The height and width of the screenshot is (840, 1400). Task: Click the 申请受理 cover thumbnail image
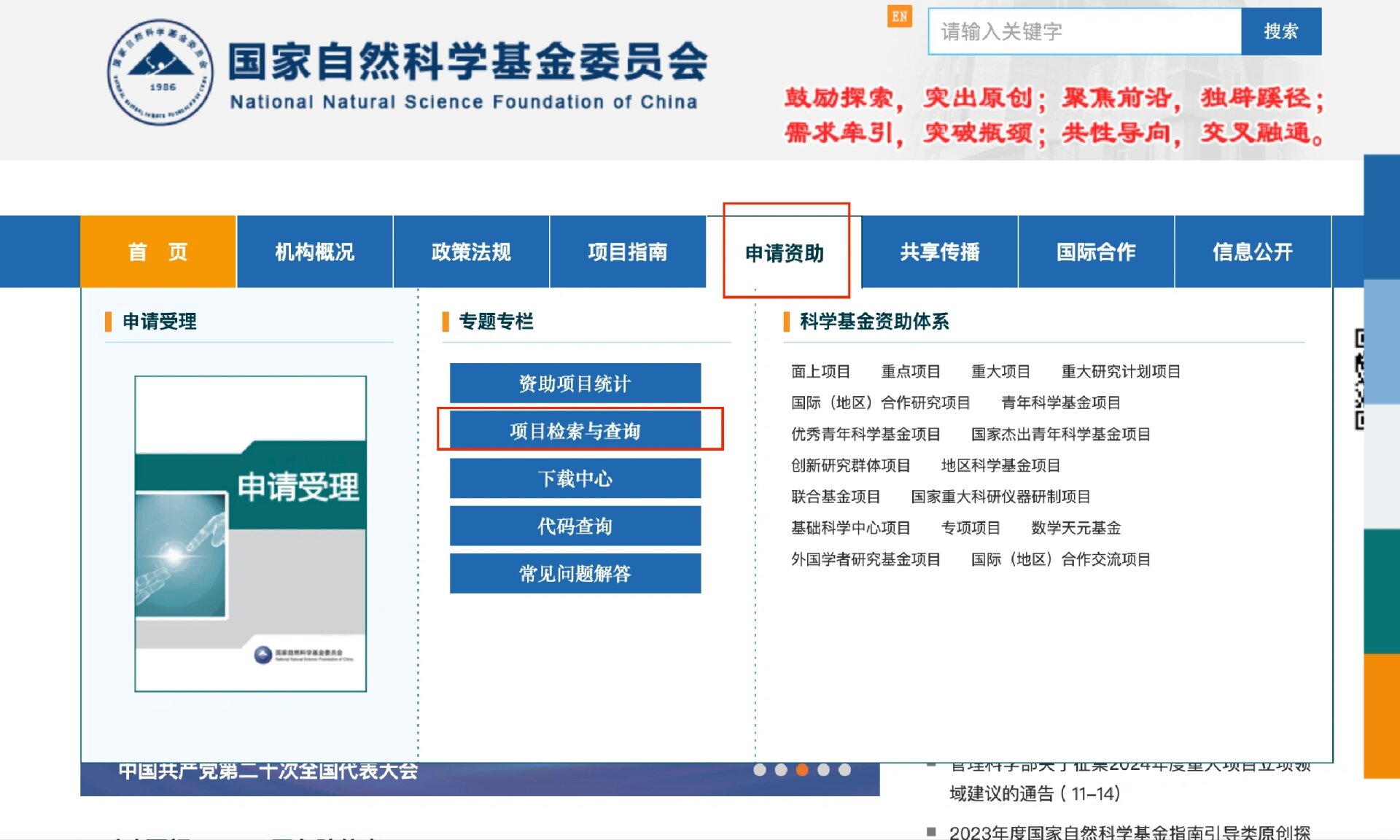coord(250,534)
